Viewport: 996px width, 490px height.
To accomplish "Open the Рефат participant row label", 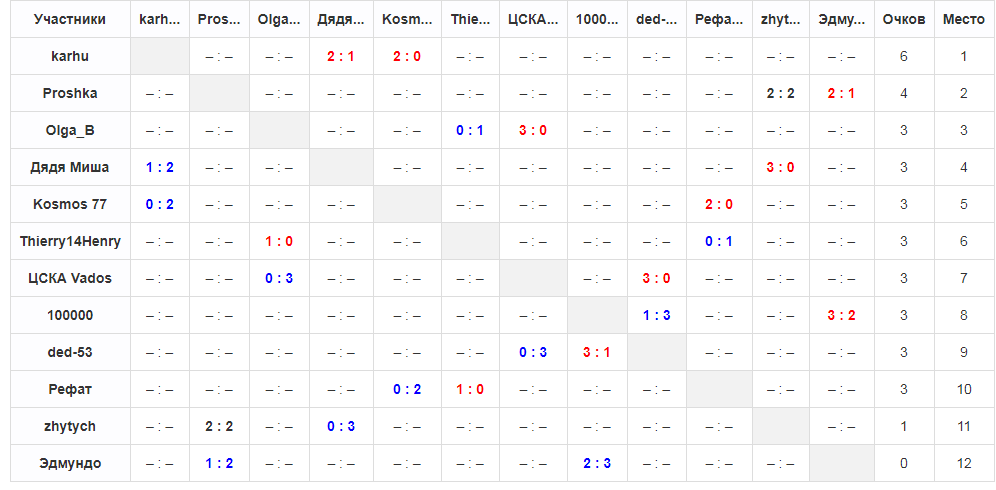I will pyautogui.click(x=70, y=389).
